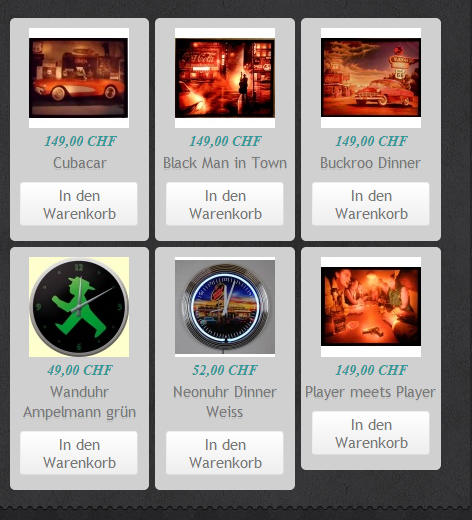Go to Neonuhr Dinner Weiss title link

(x=225, y=402)
